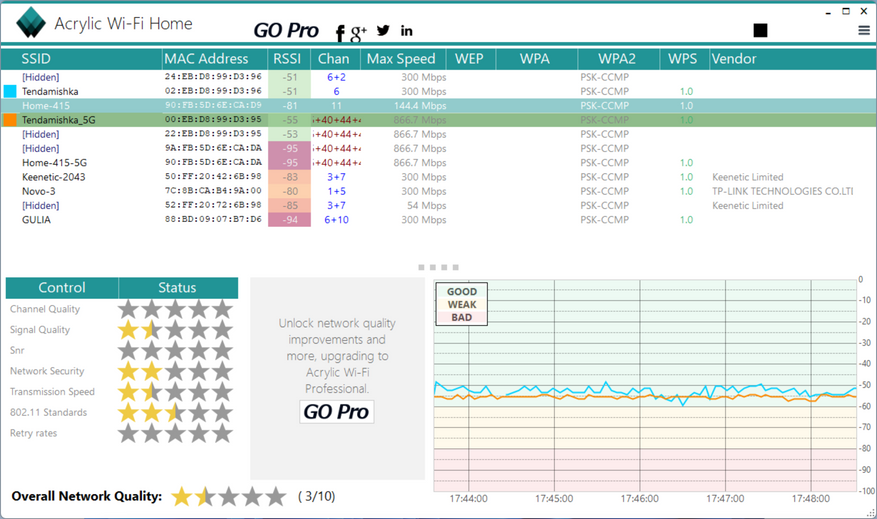
Task: Sort by RSSI column header
Action: [x=289, y=59]
